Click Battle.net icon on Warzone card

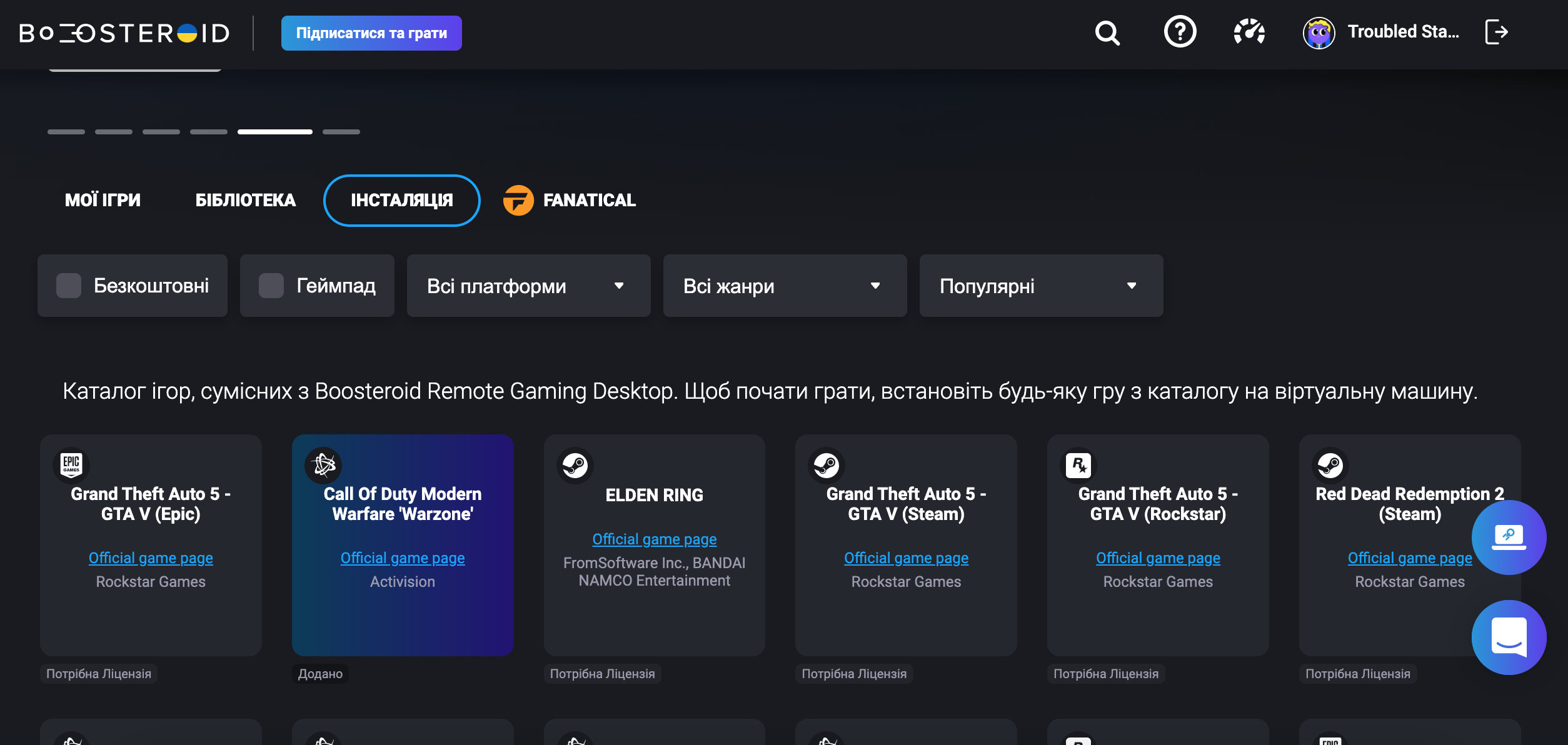pyautogui.click(x=323, y=465)
